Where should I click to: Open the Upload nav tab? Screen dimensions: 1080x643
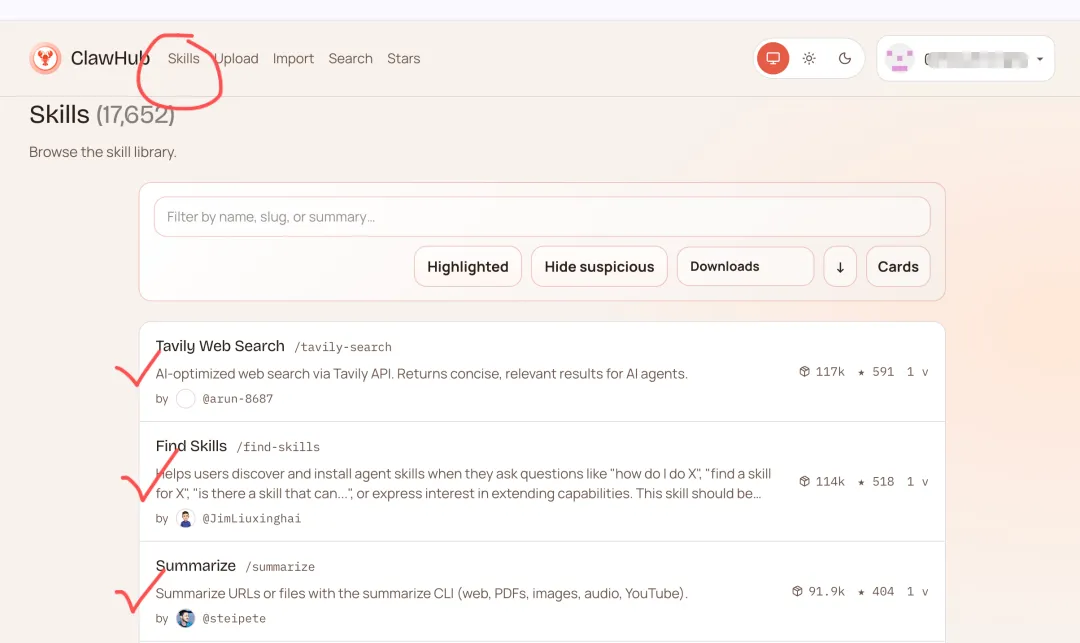tap(236, 59)
